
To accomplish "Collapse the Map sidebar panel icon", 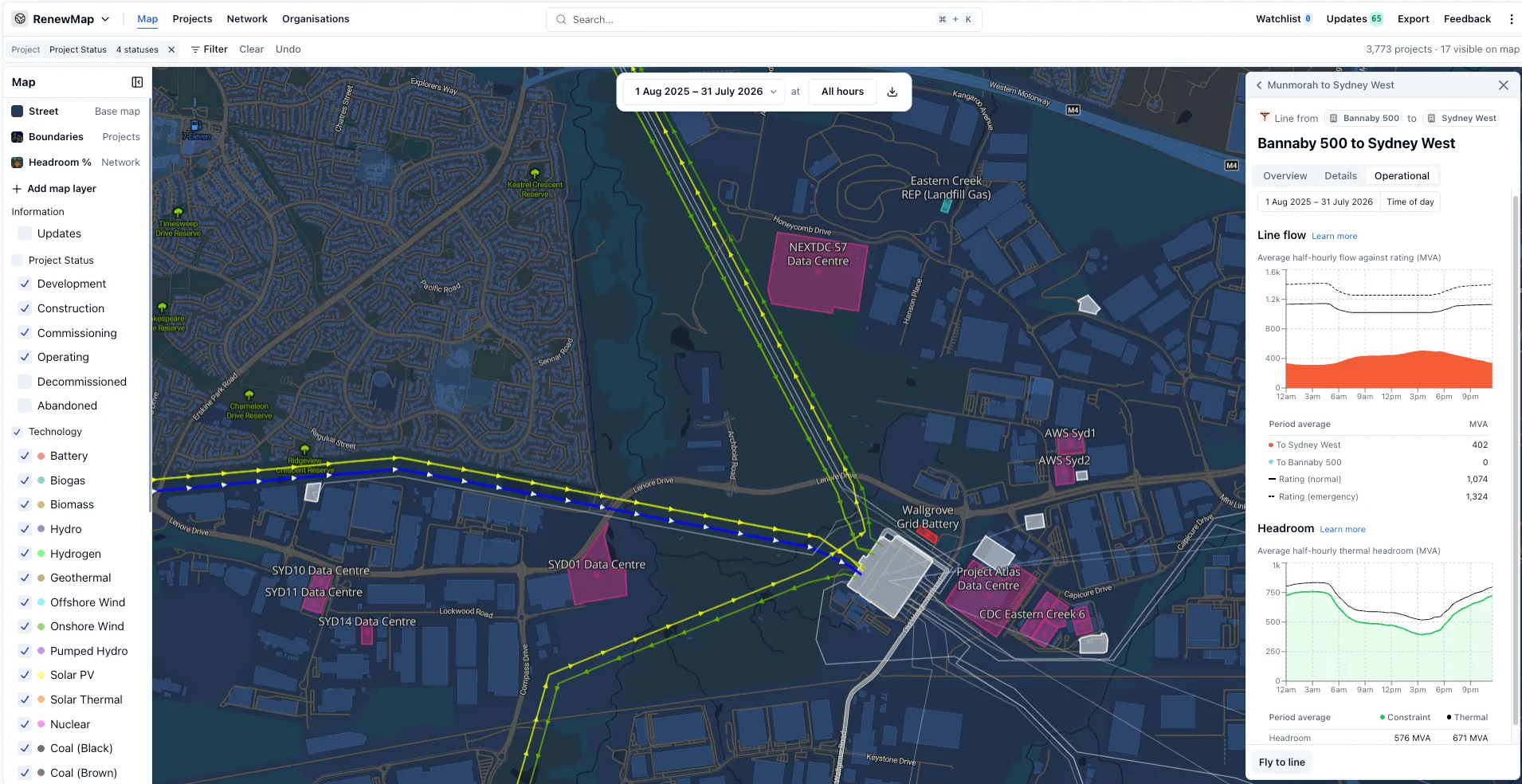I will (137, 82).
